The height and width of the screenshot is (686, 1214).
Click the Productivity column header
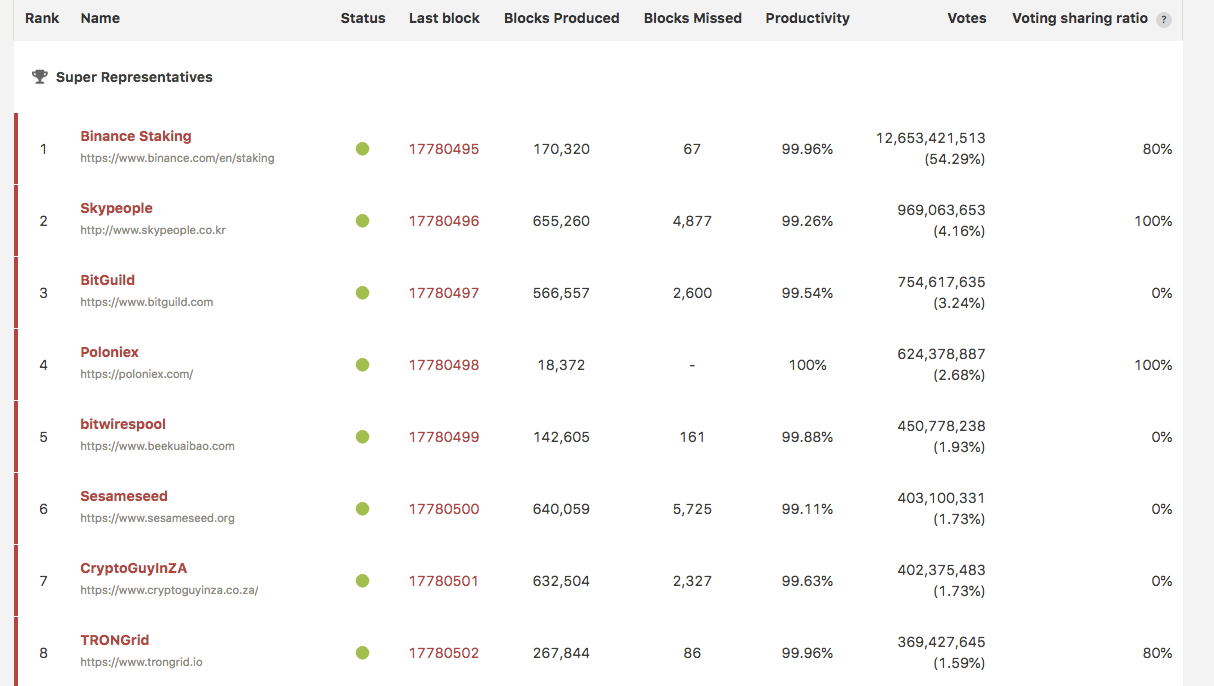pyautogui.click(x=807, y=18)
